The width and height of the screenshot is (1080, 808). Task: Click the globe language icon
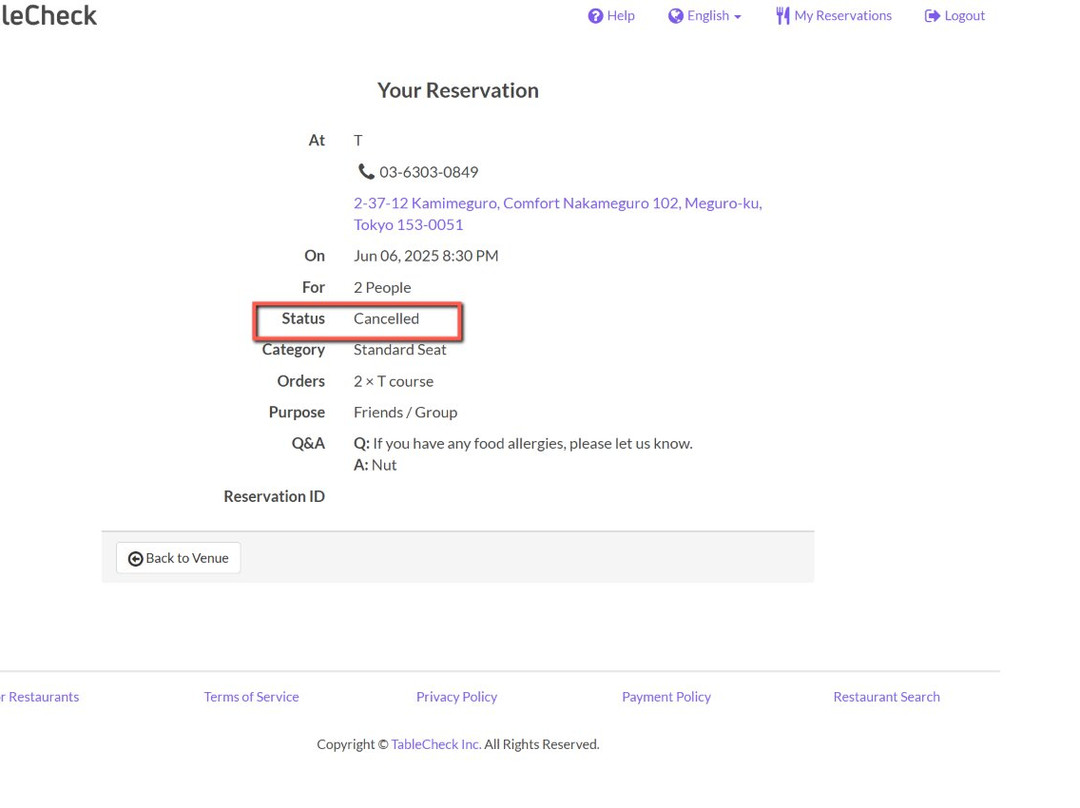point(676,16)
